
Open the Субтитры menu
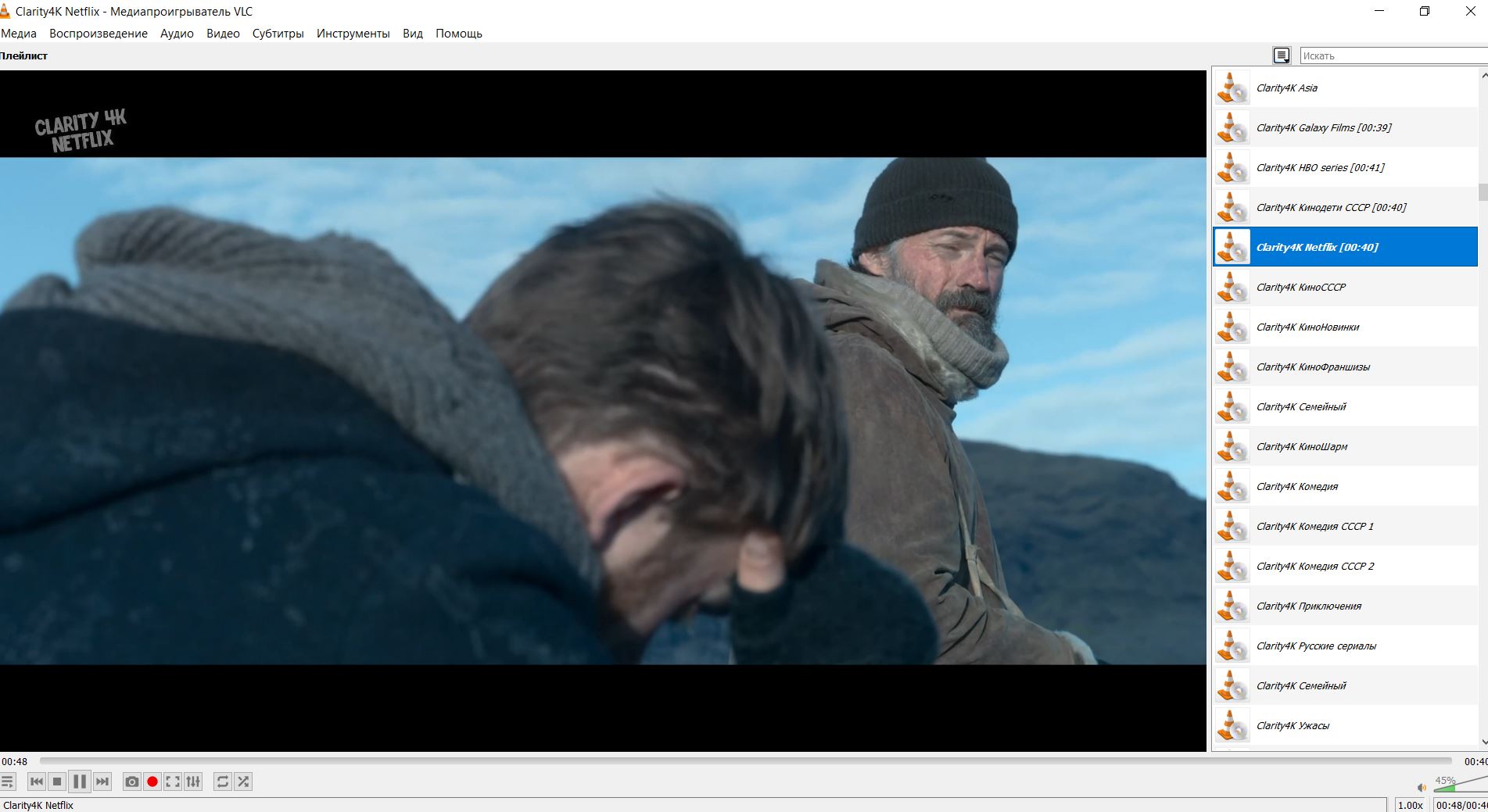tap(278, 34)
